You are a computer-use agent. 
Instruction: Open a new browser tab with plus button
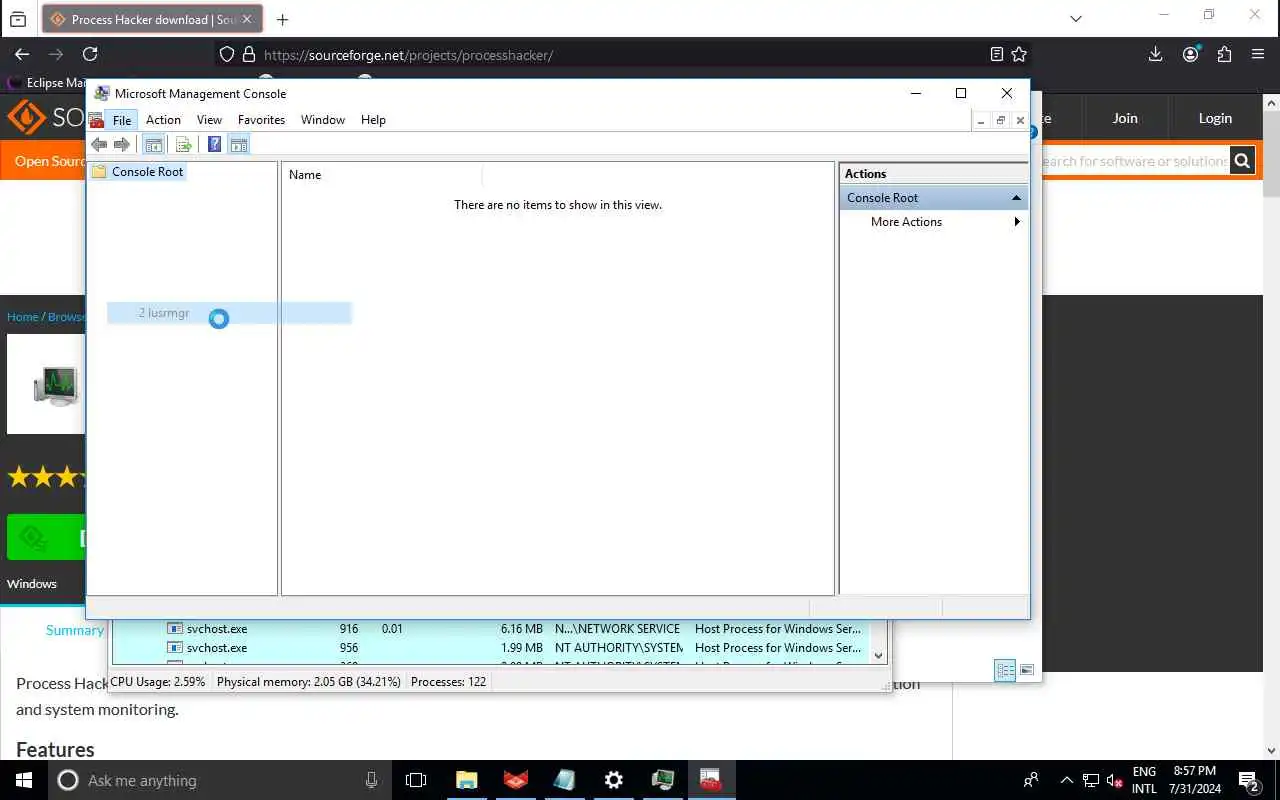pos(282,19)
